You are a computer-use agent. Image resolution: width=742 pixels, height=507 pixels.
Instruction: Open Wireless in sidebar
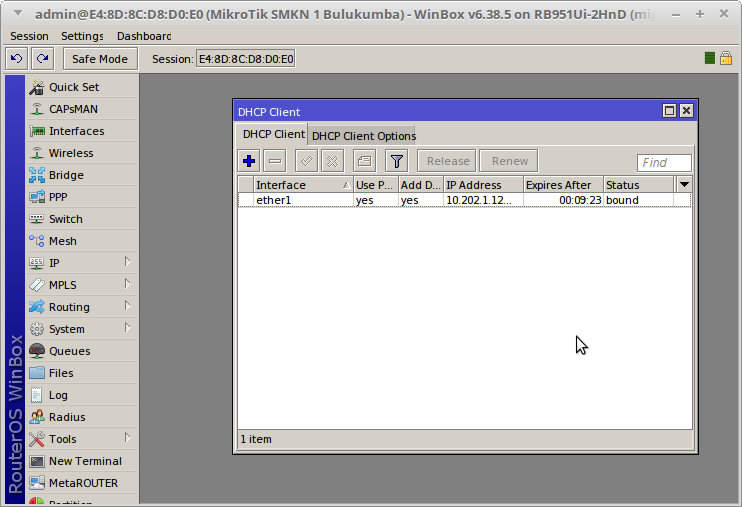[x=82, y=153]
